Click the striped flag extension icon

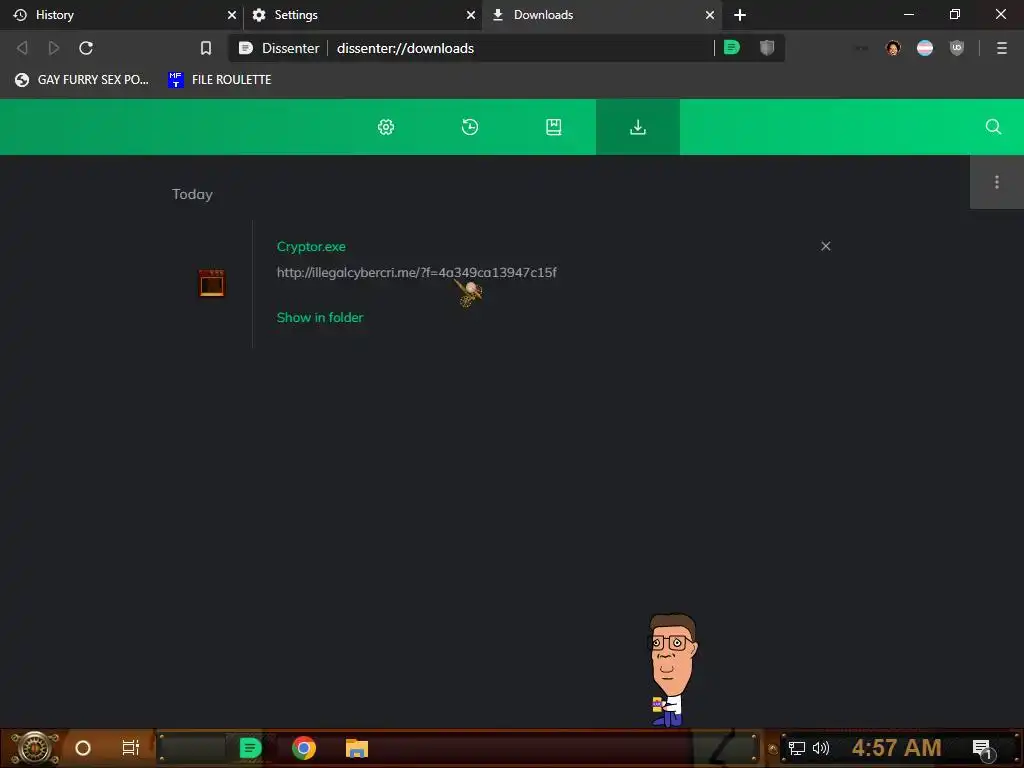pyautogui.click(x=925, y=48)
